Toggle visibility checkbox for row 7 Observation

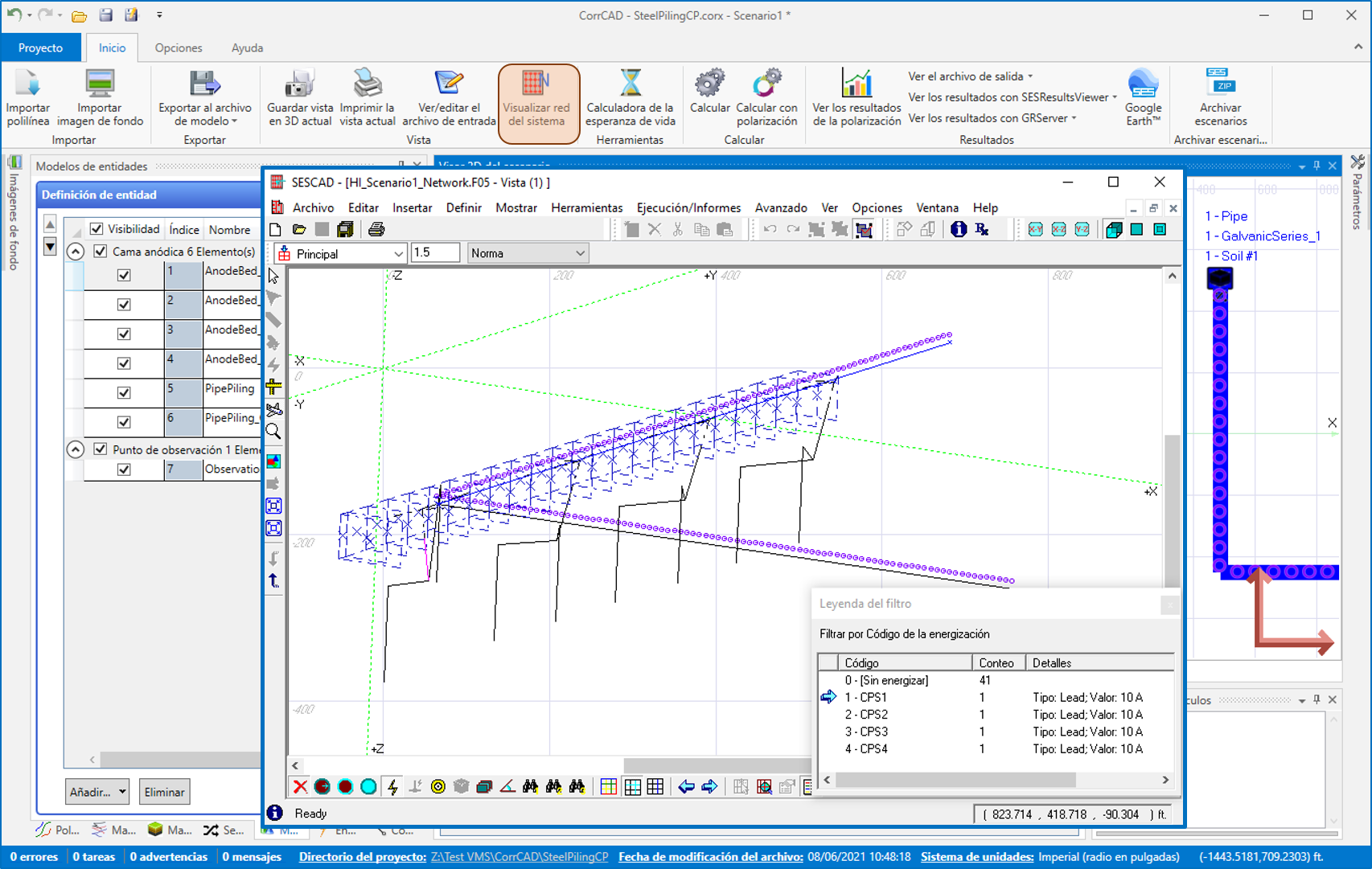124,469
